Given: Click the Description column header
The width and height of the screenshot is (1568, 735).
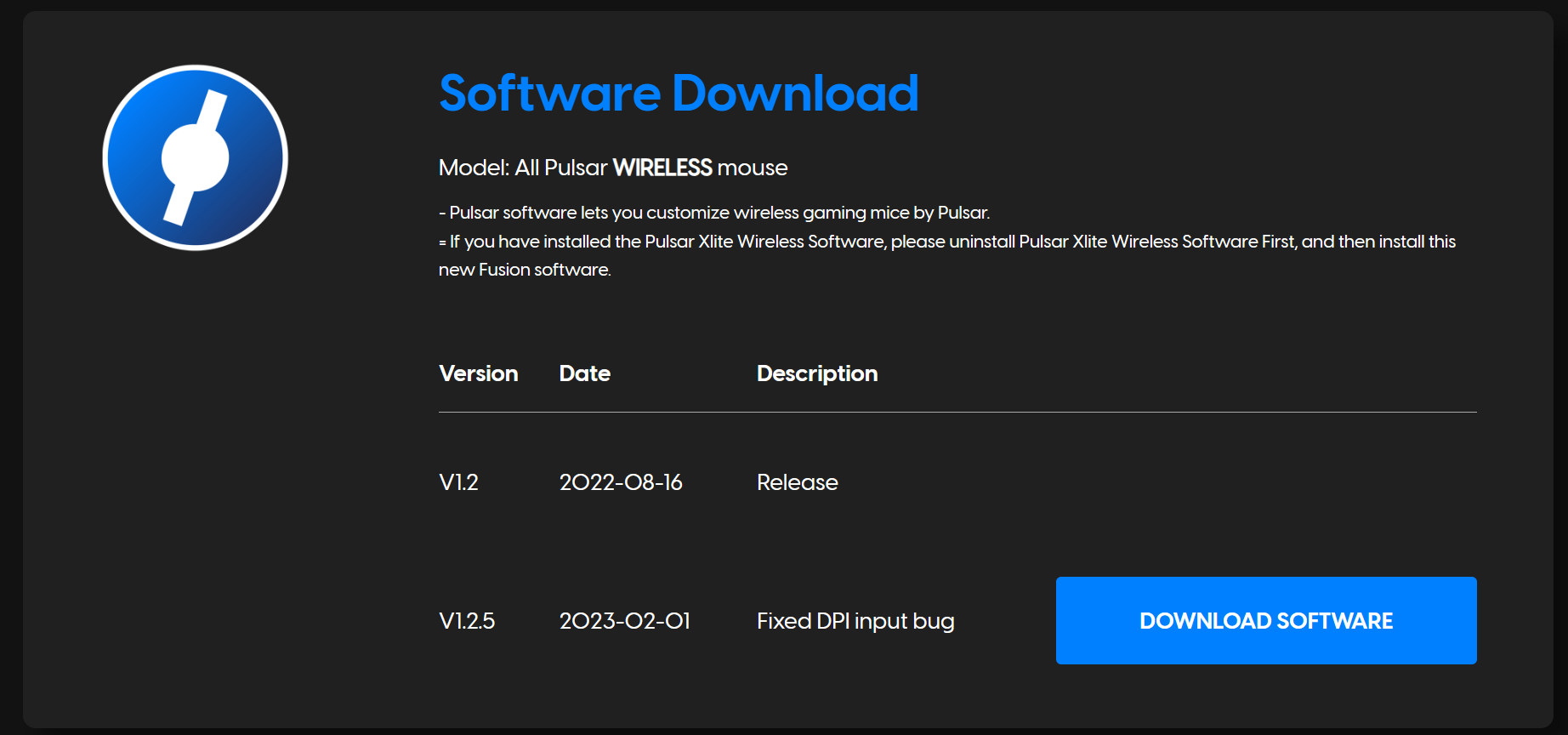Looking at the screenshot, I should [x=816, y=373].
